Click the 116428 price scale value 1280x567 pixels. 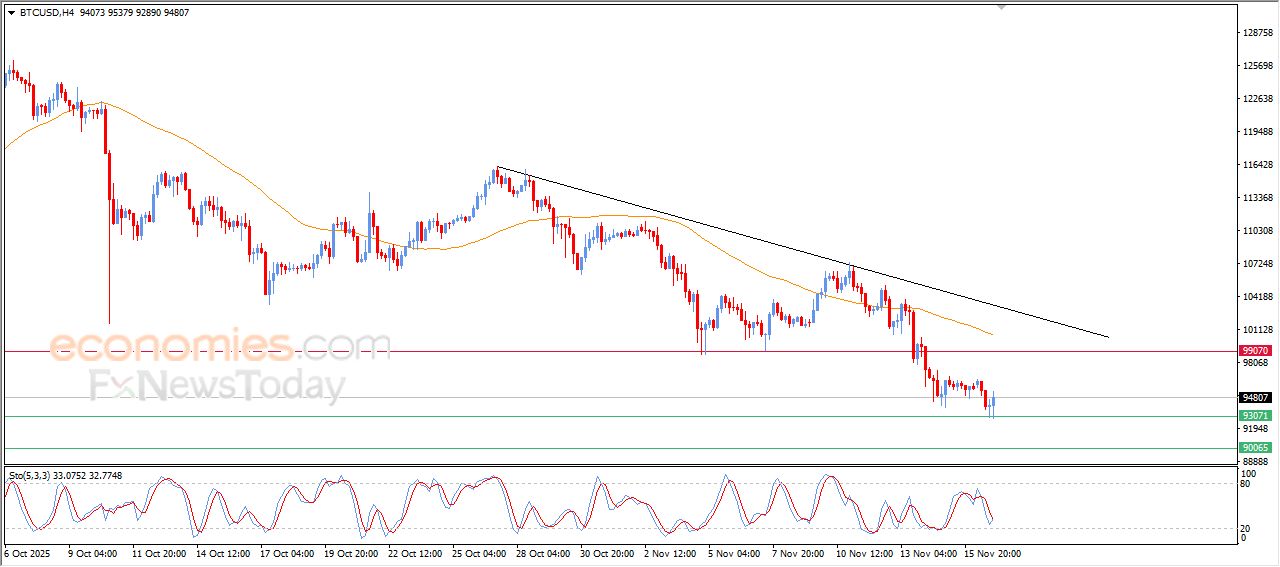point(1256,165)
